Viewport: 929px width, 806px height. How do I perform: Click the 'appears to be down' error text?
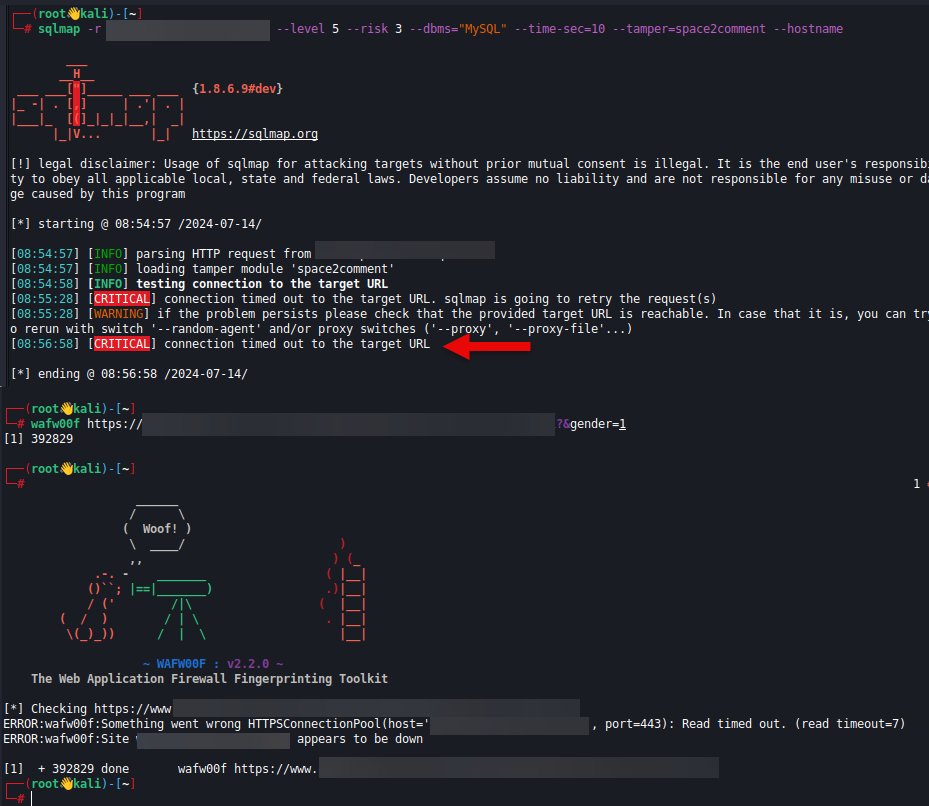(360, 739)
